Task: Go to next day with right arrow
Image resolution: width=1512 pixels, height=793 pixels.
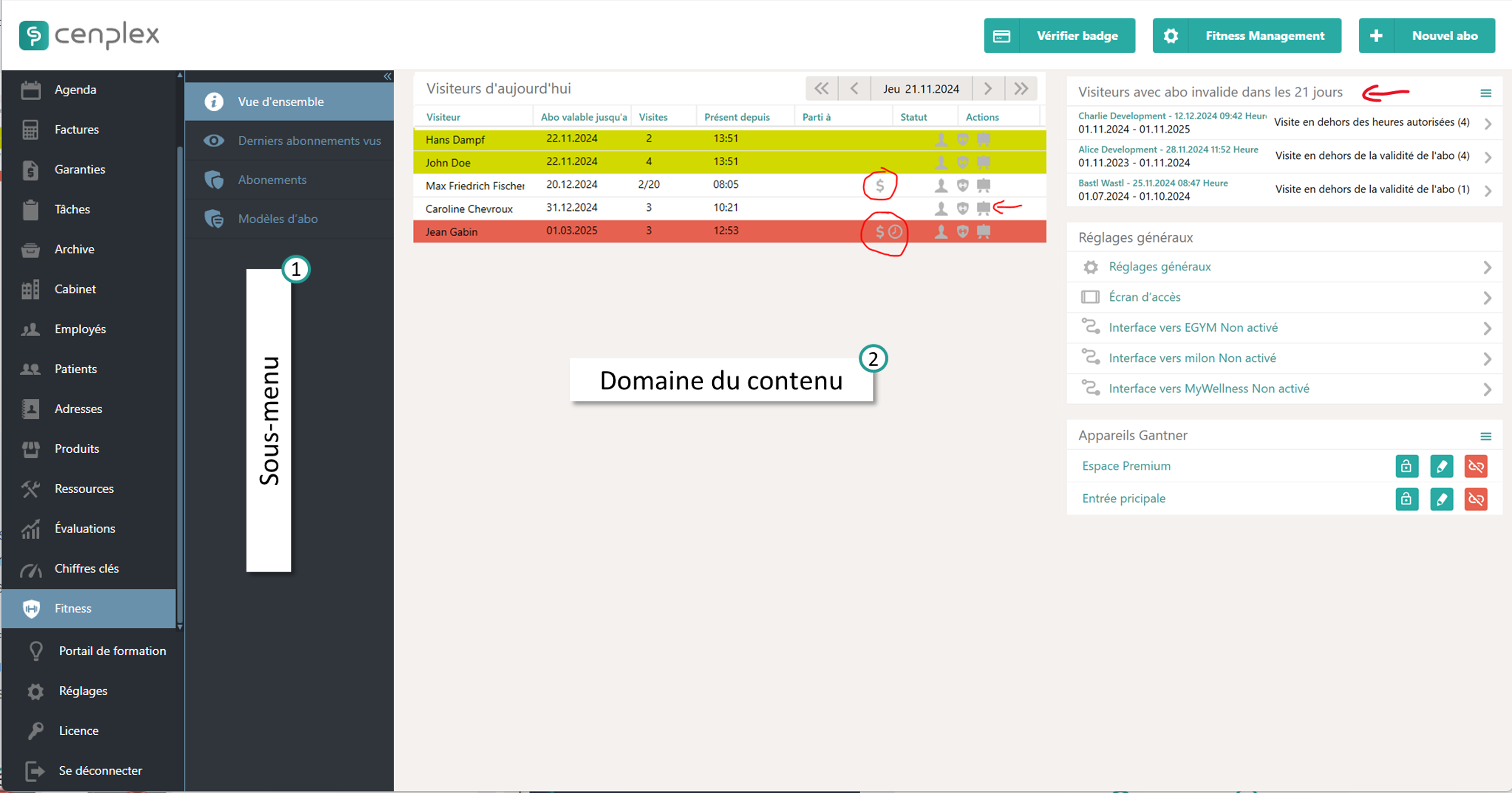Action: tap(988, 88)
